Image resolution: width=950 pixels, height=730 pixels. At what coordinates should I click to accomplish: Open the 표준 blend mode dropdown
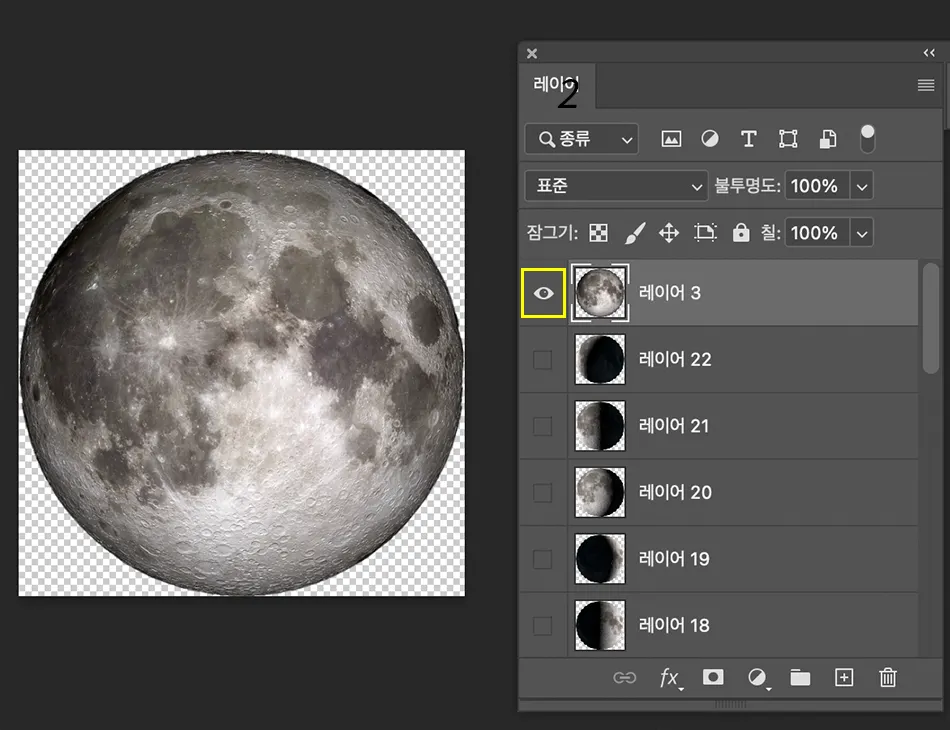pyautogui.click(x=616, y=186)
